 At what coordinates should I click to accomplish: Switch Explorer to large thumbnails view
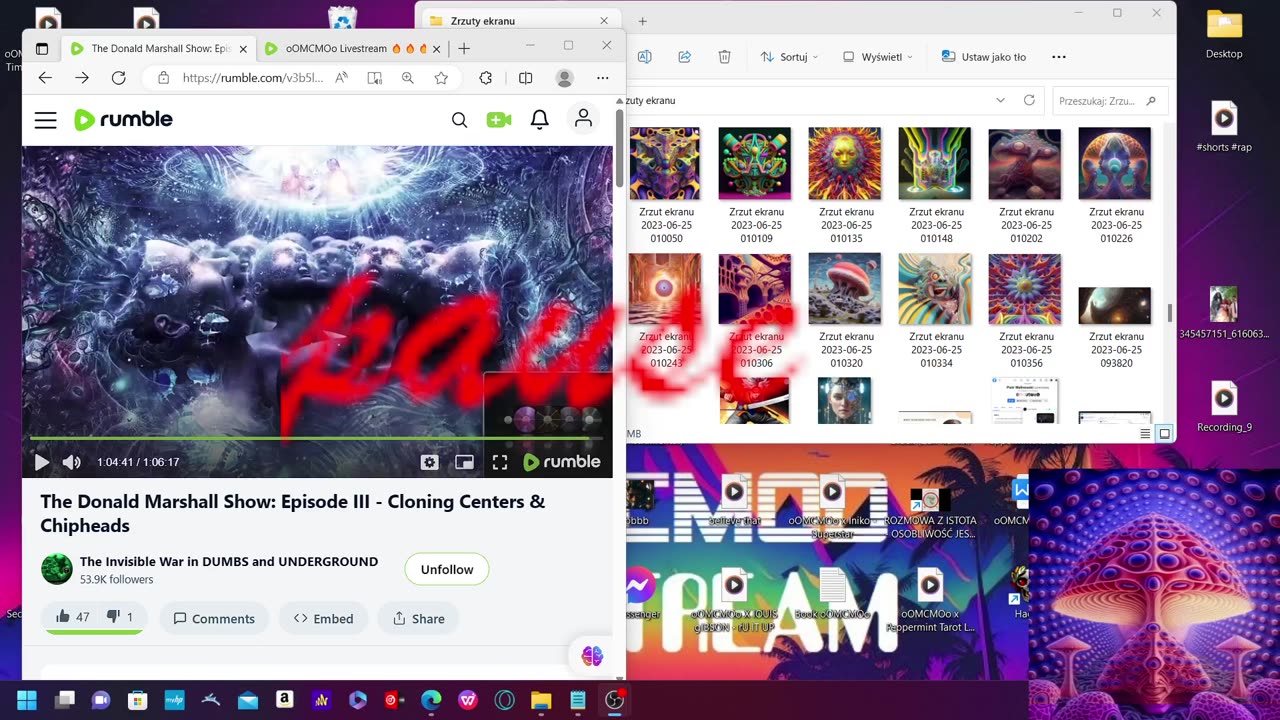tap(1165, 433)
